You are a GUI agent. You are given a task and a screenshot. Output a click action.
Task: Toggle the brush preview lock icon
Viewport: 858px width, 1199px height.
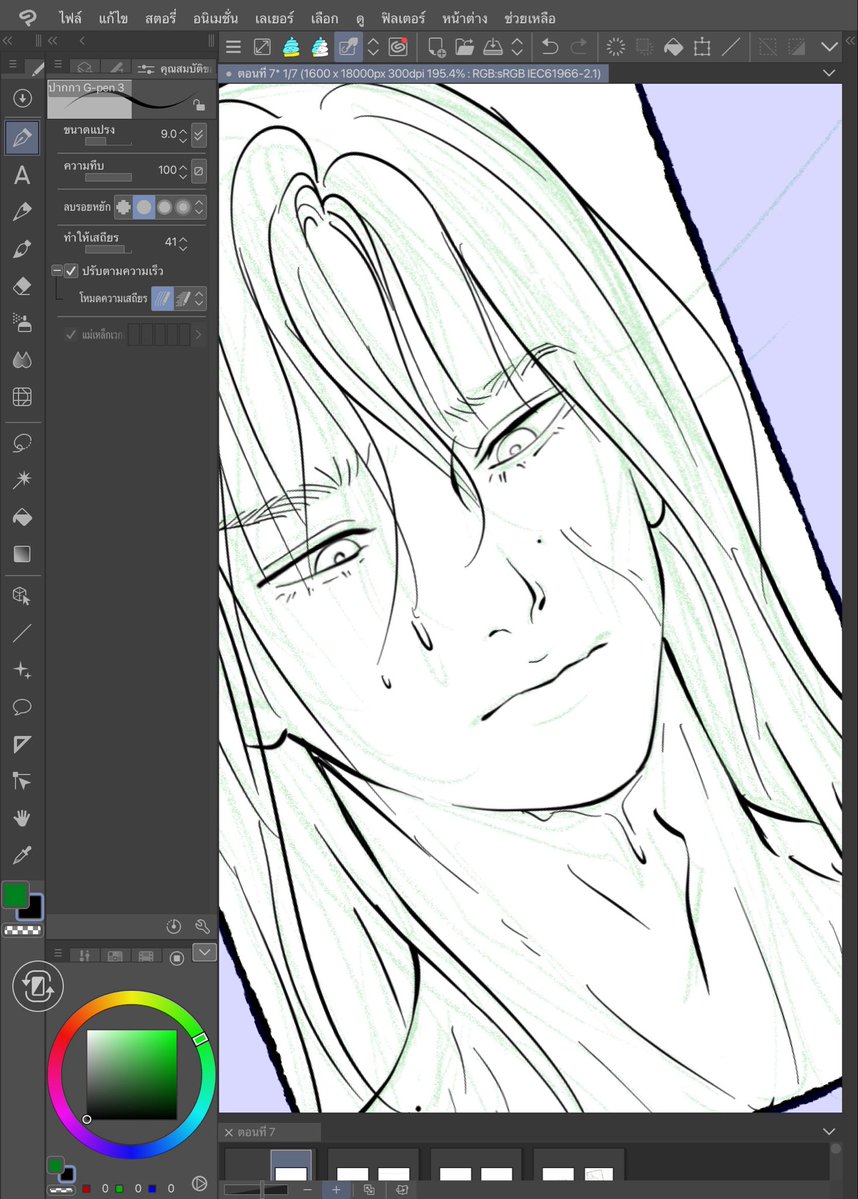point(199,105)
